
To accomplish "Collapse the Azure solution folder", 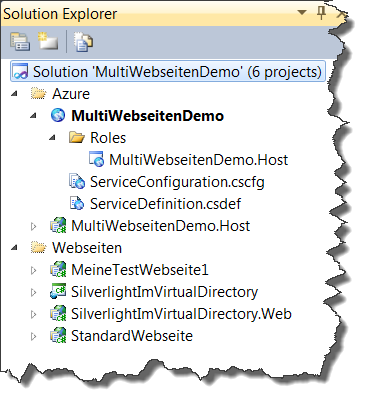I will (14, 94).
